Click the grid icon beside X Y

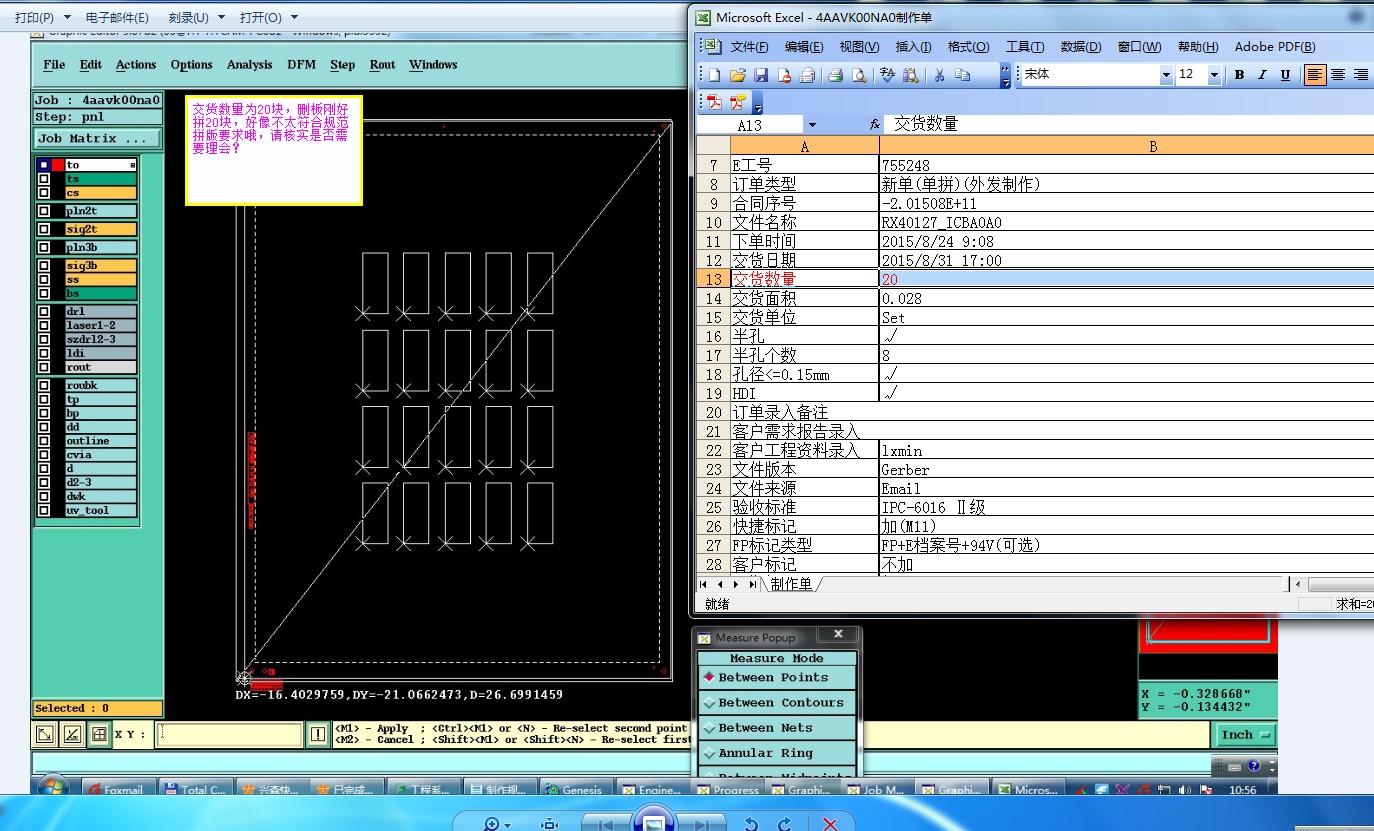pos(99,735)
